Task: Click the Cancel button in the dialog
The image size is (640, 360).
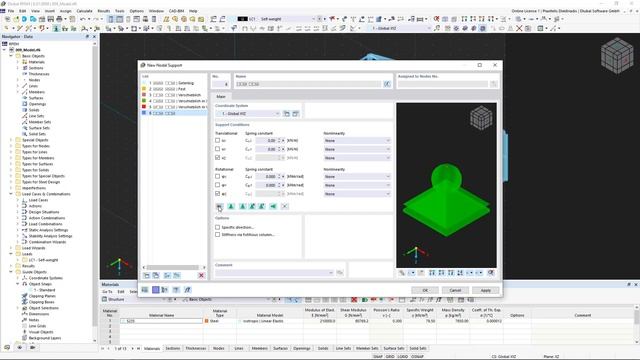Action: pos(455,290)
